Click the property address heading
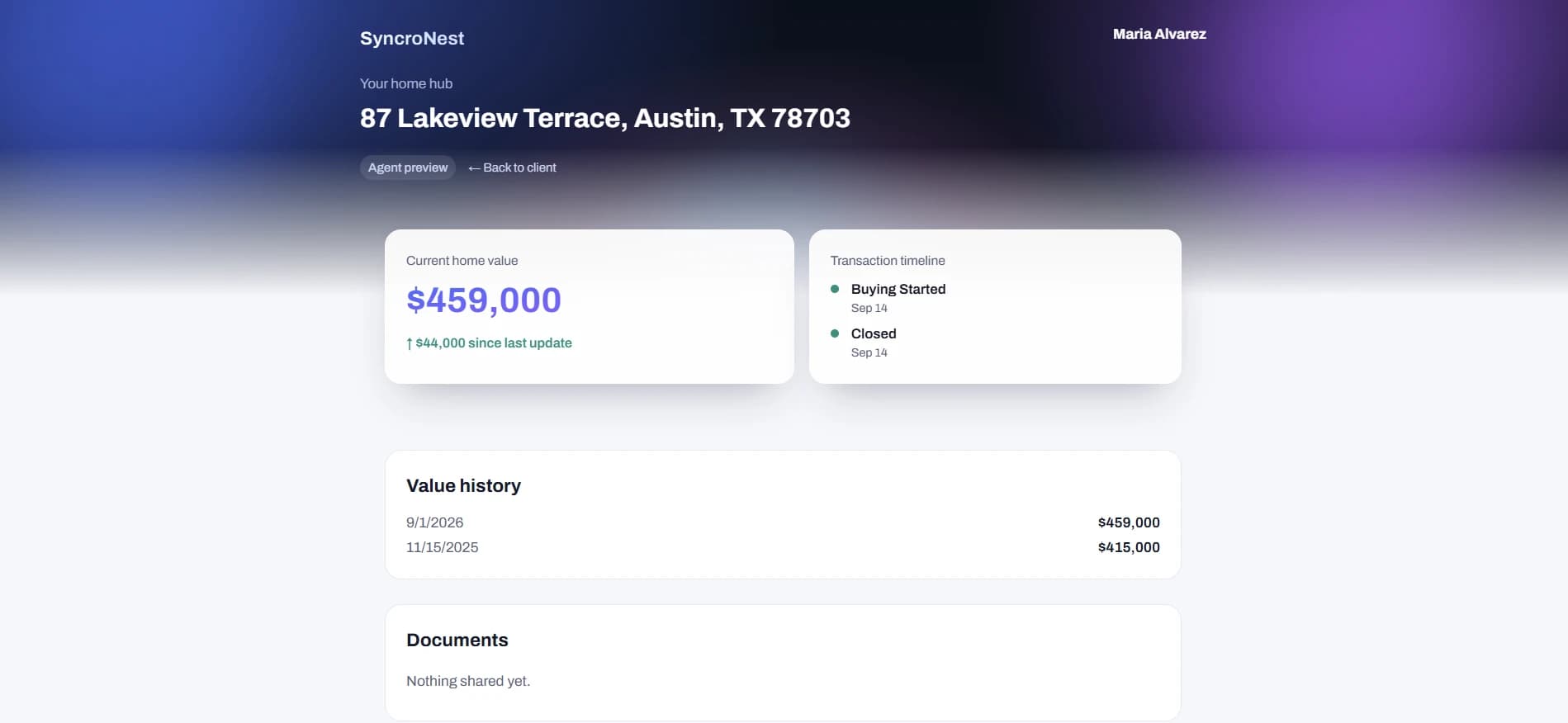This screenshot has height=723, width=1568. point(605,118)
